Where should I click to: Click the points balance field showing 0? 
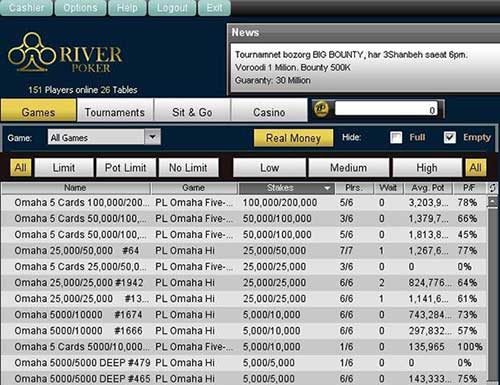[x=387, y=109]
